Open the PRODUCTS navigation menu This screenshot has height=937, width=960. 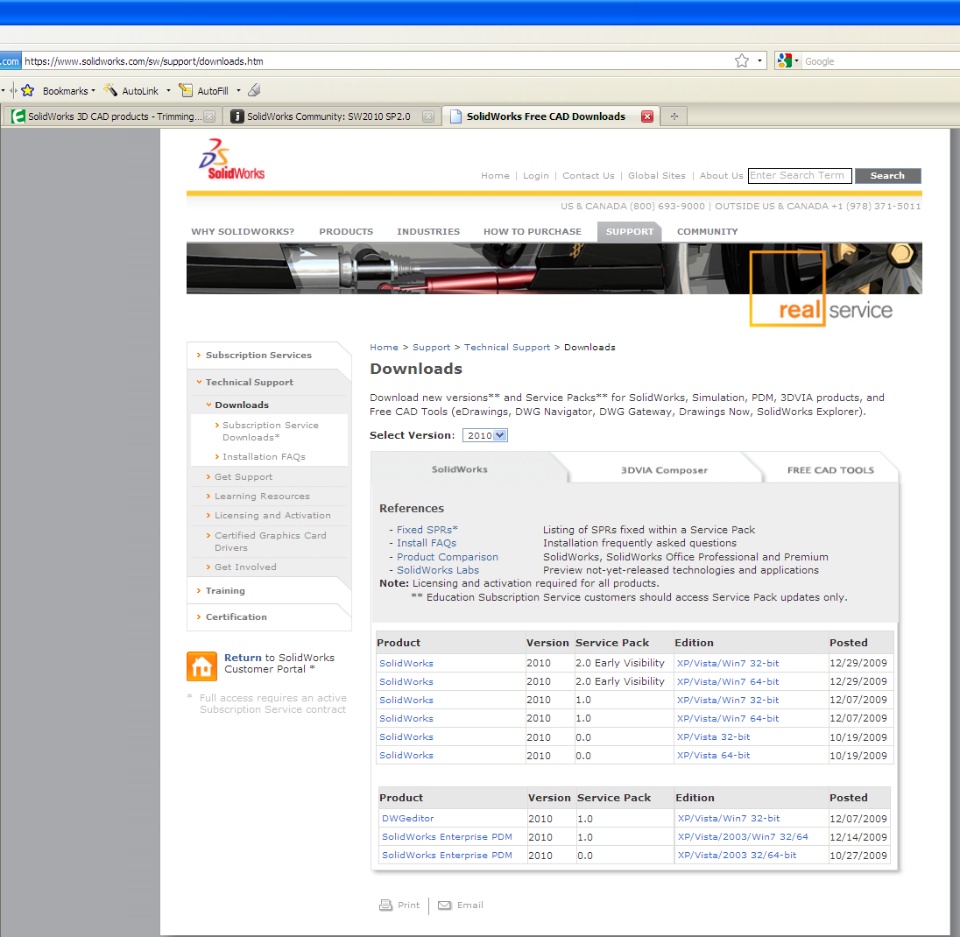click(x=346, y=231)
